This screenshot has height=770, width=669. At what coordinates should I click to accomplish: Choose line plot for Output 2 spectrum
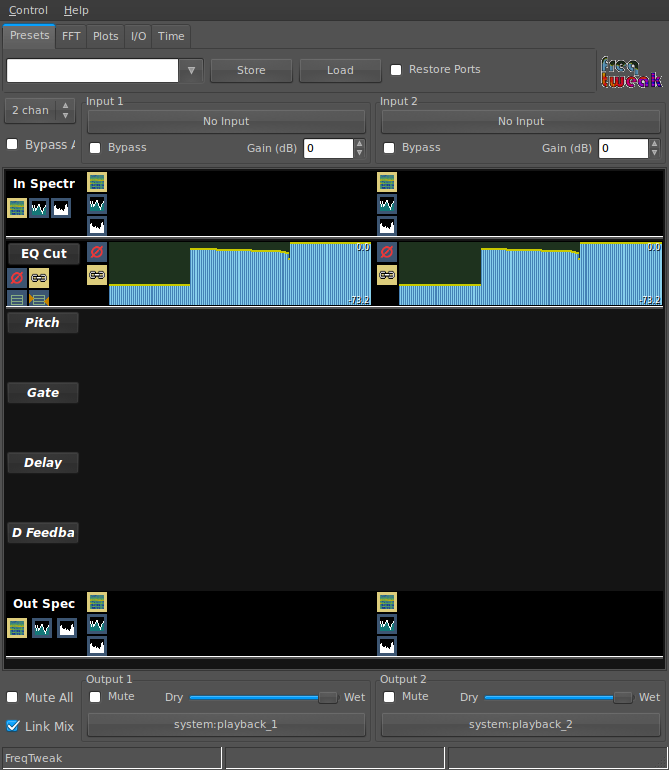click(x=387, y=624)
